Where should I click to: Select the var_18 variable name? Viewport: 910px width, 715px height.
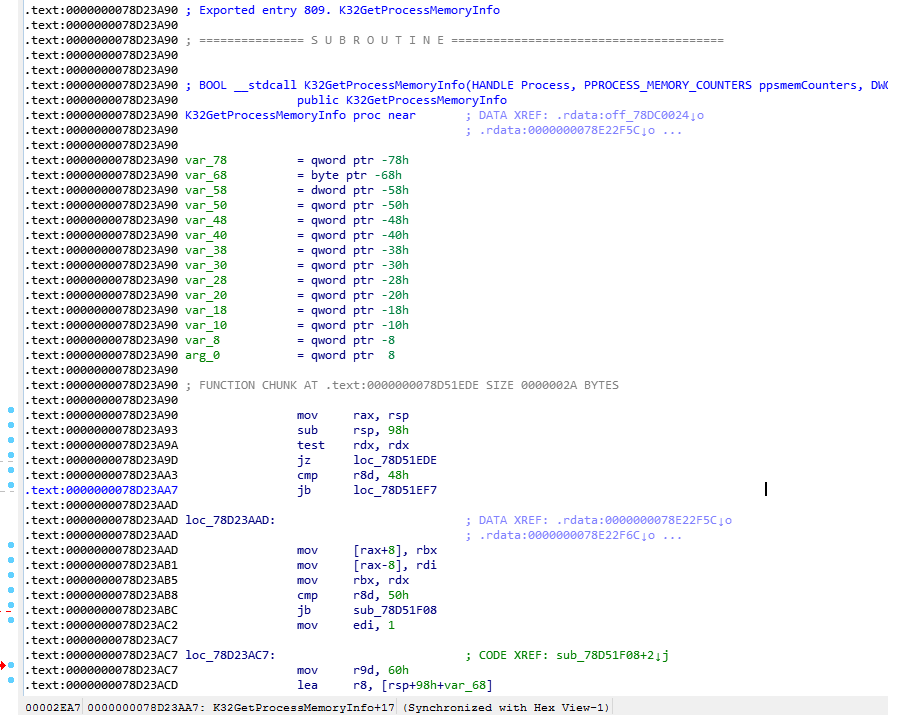[206, 310]
